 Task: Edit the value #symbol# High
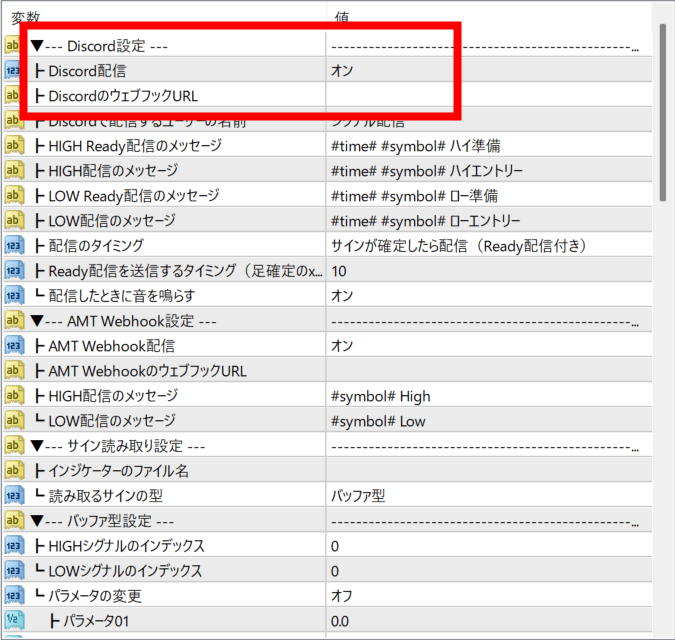pos(381,396)
